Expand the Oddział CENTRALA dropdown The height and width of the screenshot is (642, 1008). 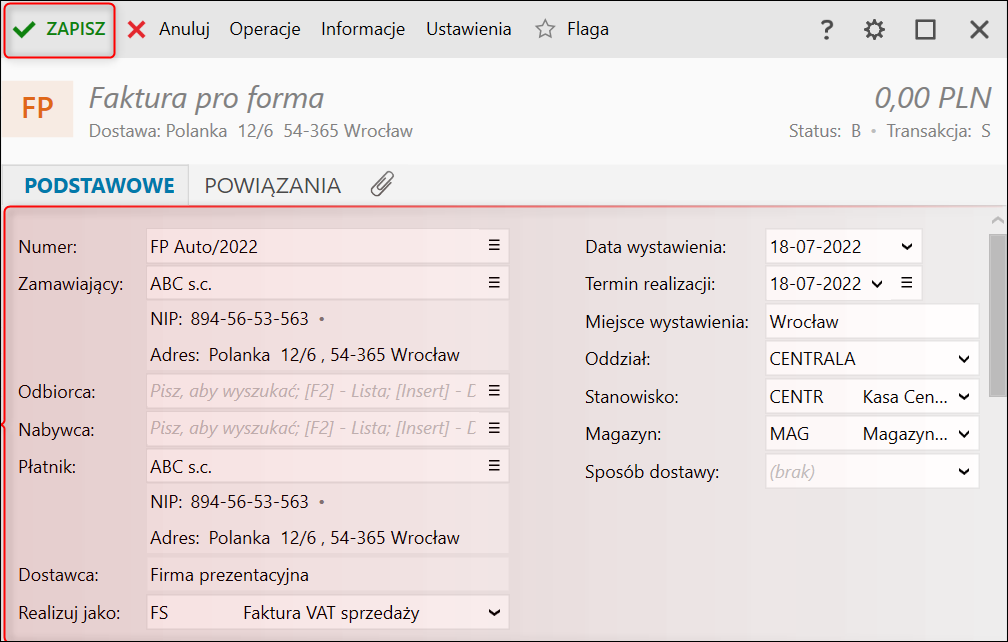tap(964, 359)
